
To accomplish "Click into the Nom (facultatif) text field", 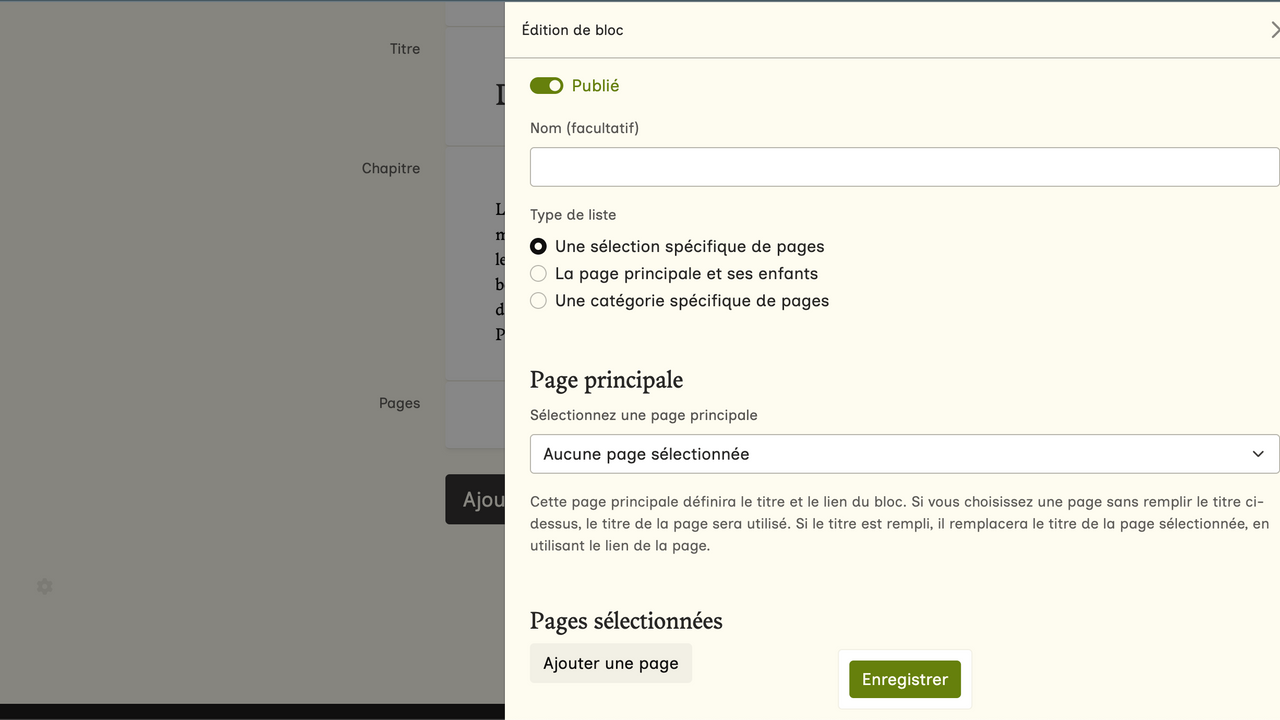I will pyautogui.click(x=903, y=167).
